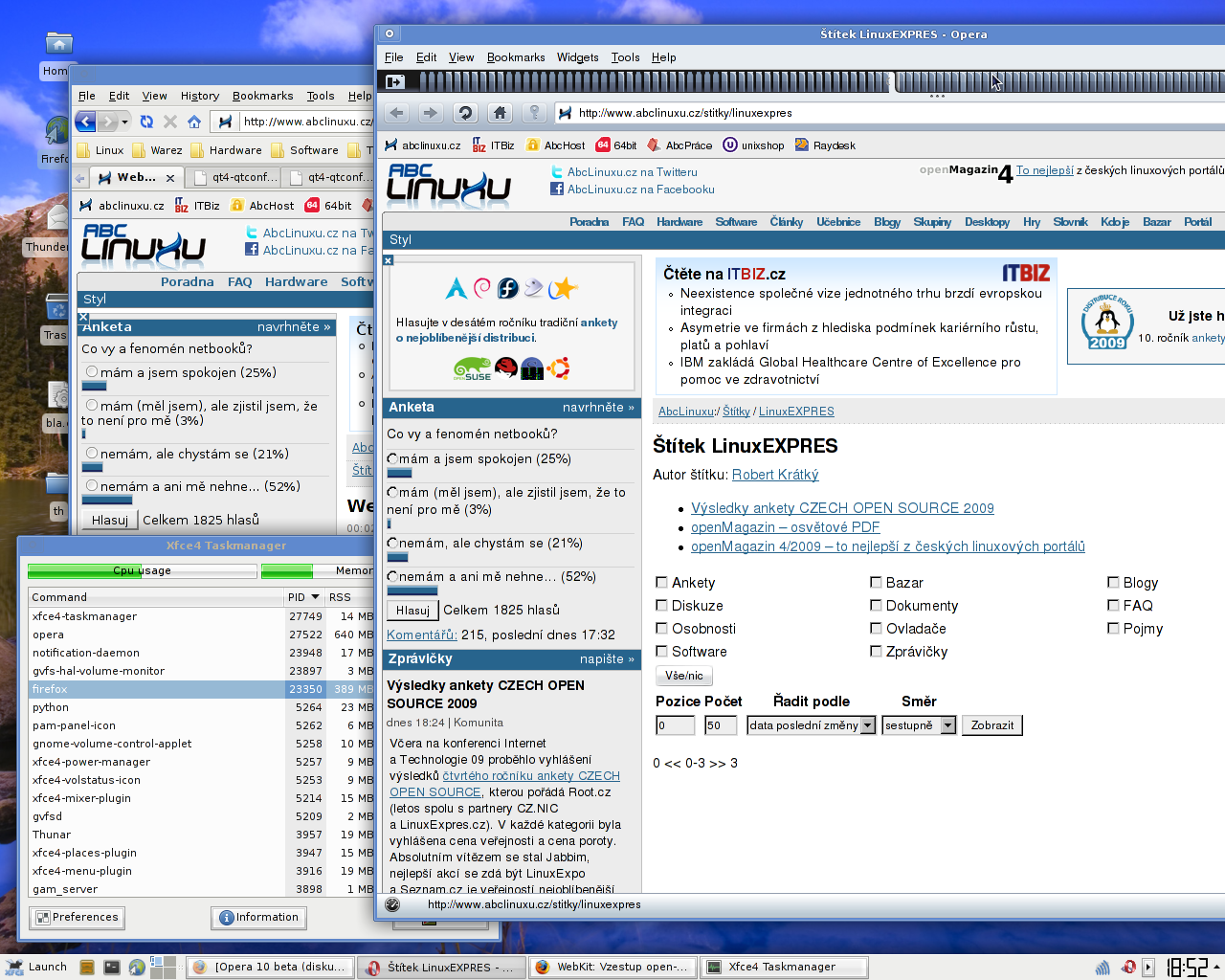
Task: Check the Software checkbox in Opera
Action: [661, 651]
